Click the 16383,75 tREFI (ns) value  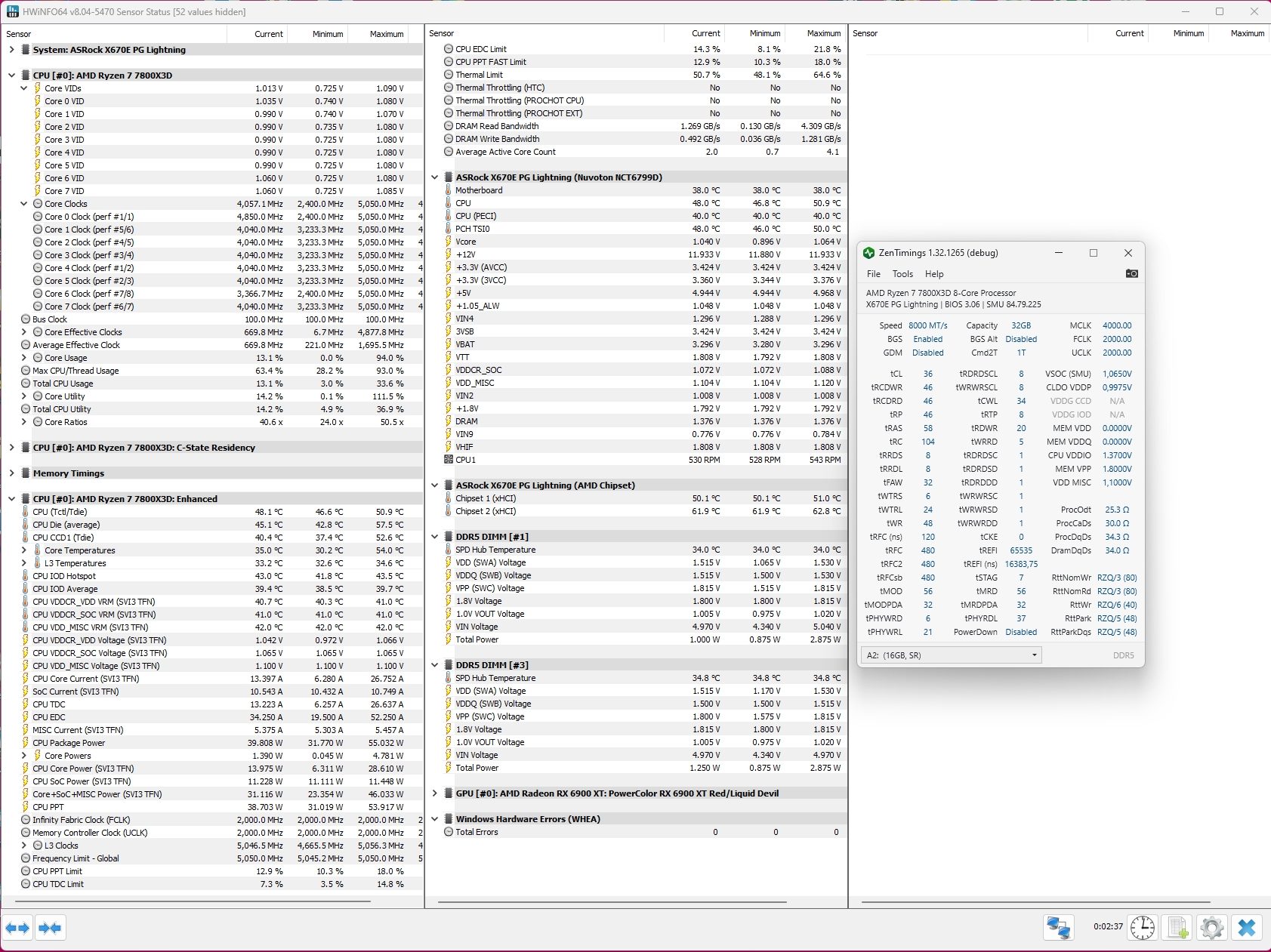[1021, 564]
